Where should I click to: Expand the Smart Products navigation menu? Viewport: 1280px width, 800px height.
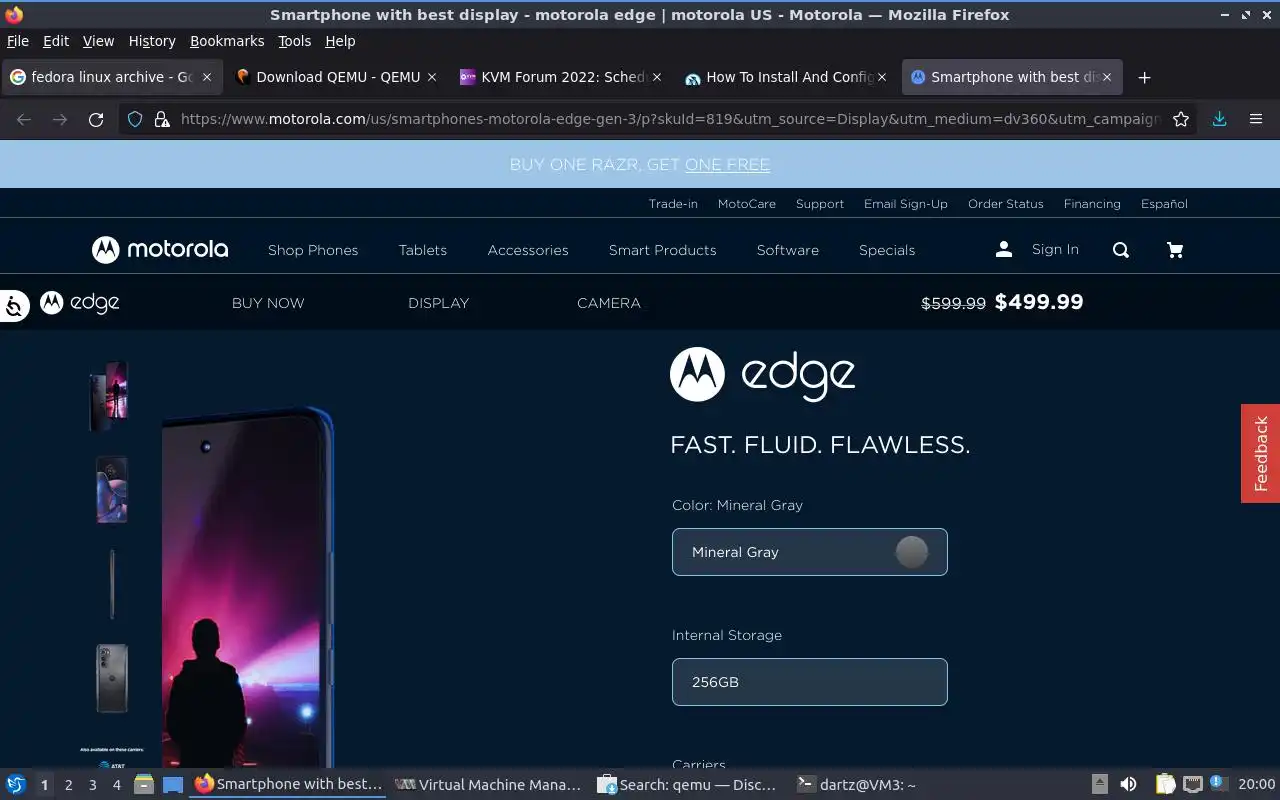point(663,250)
